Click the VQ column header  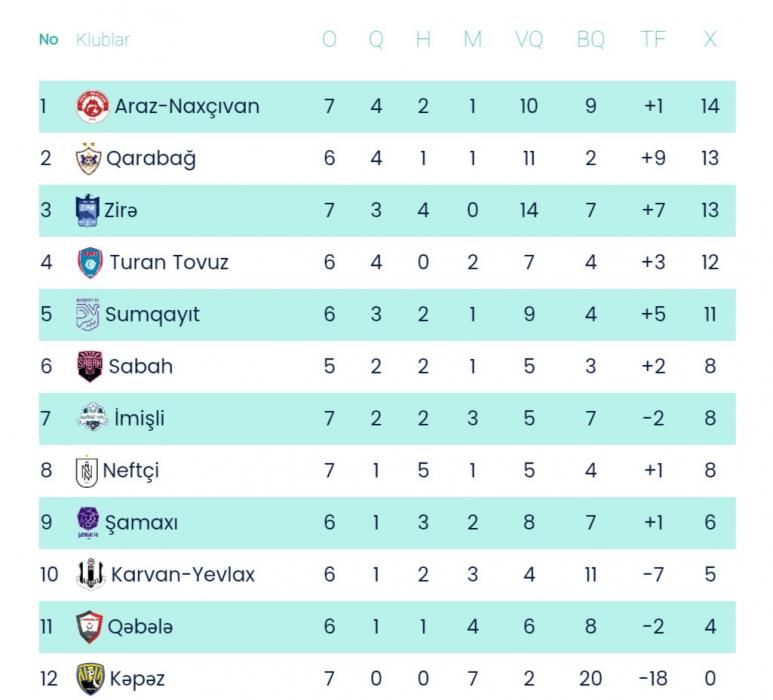pyautogui.click(x=529, y=40)
